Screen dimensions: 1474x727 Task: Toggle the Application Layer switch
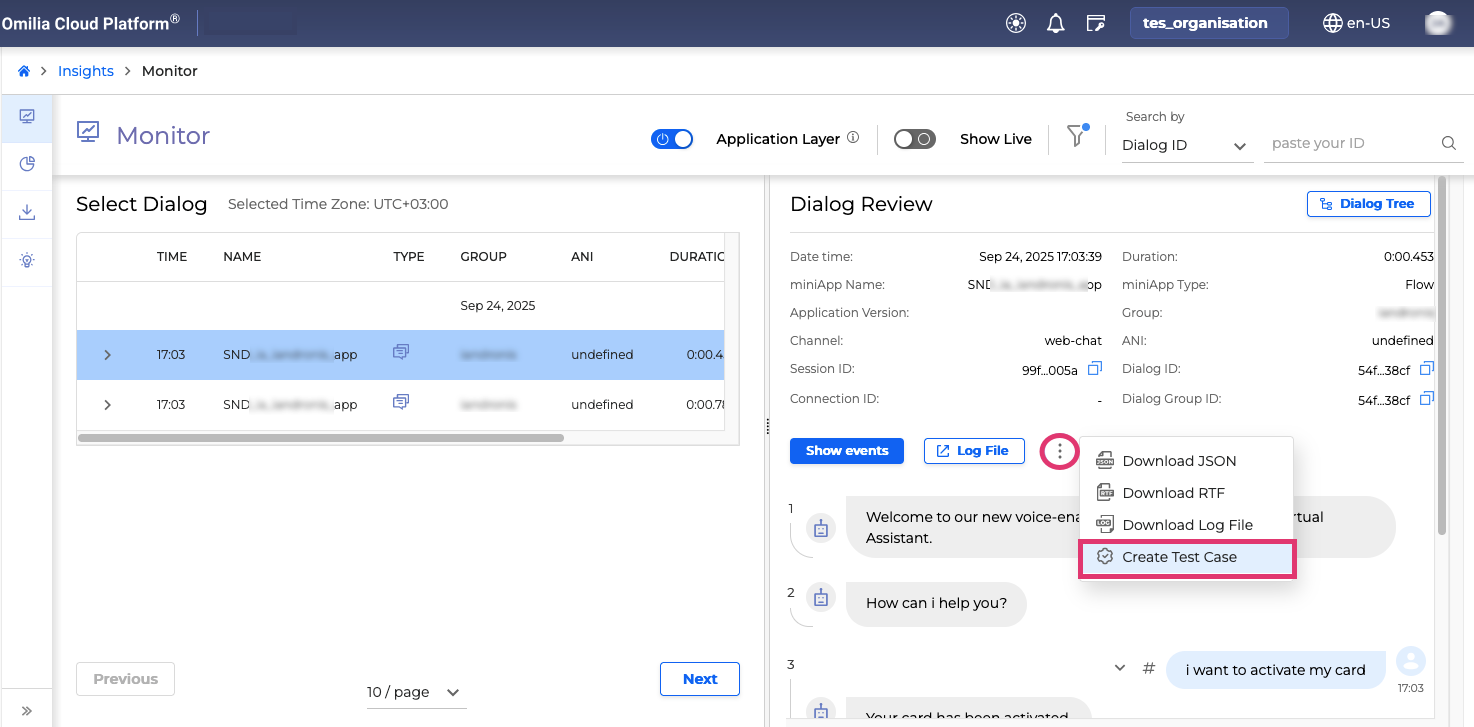pyautogui.click(x=672, y=139)
